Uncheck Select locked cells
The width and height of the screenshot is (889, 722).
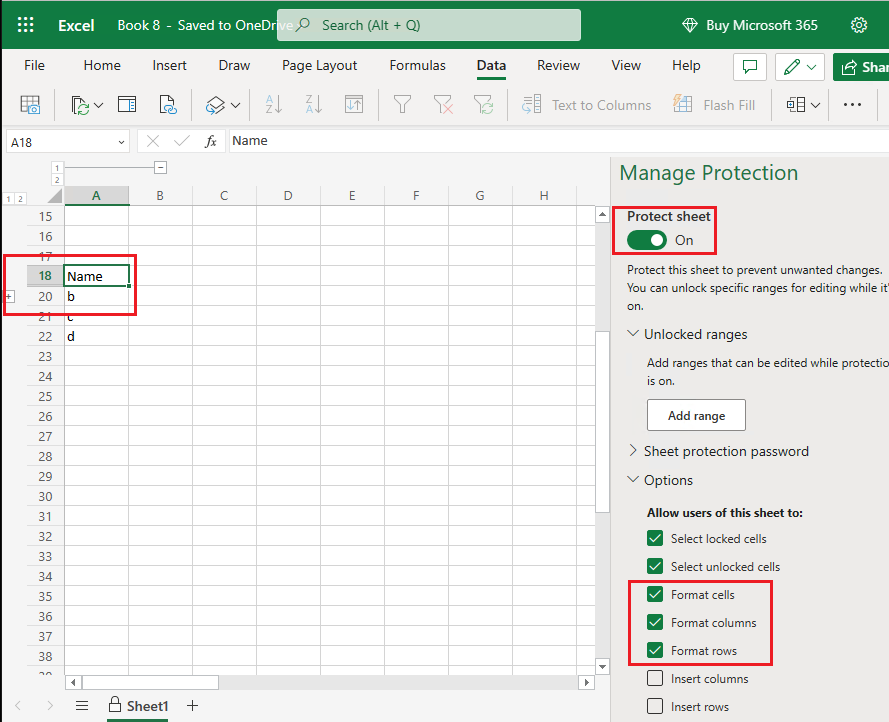[655, 538]
